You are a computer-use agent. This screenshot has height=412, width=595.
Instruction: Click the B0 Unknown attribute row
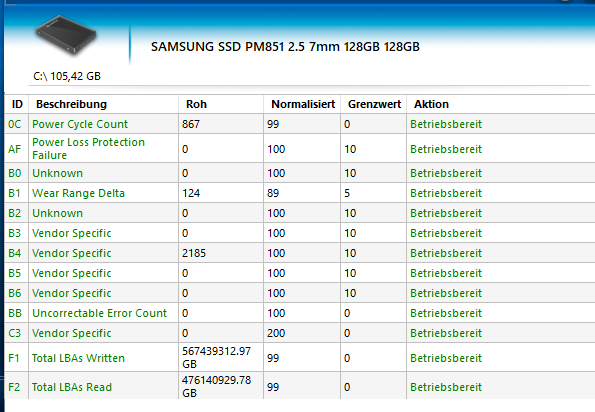pyautogui.click(x=300, y=173)
